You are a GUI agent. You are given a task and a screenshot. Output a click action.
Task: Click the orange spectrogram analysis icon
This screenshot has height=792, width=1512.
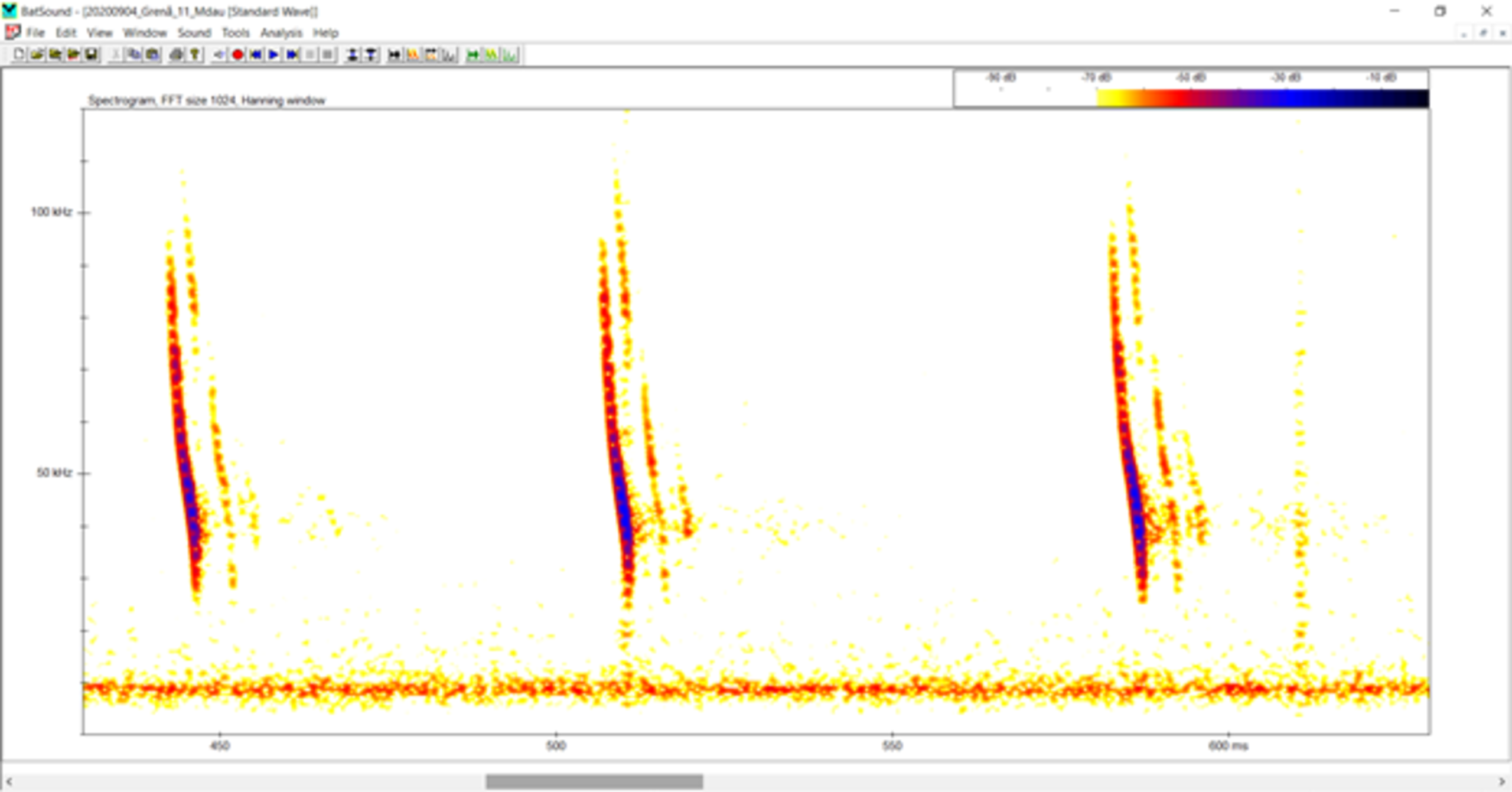tap(413, 55)
